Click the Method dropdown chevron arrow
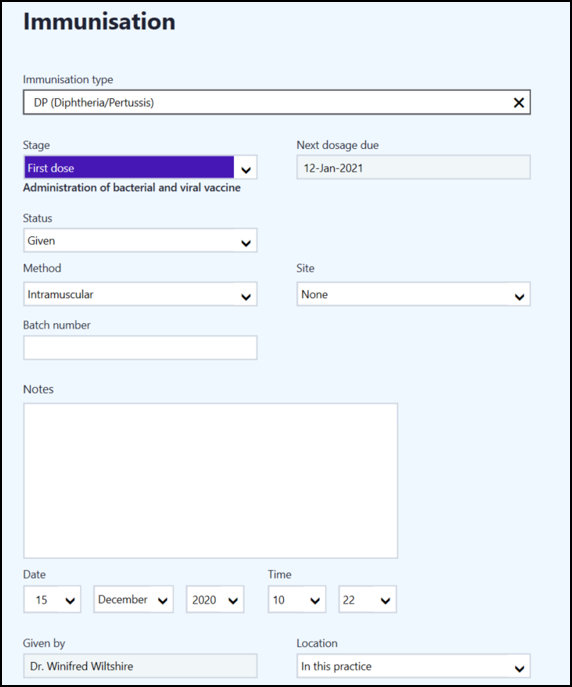 click(x=246, y=297)
